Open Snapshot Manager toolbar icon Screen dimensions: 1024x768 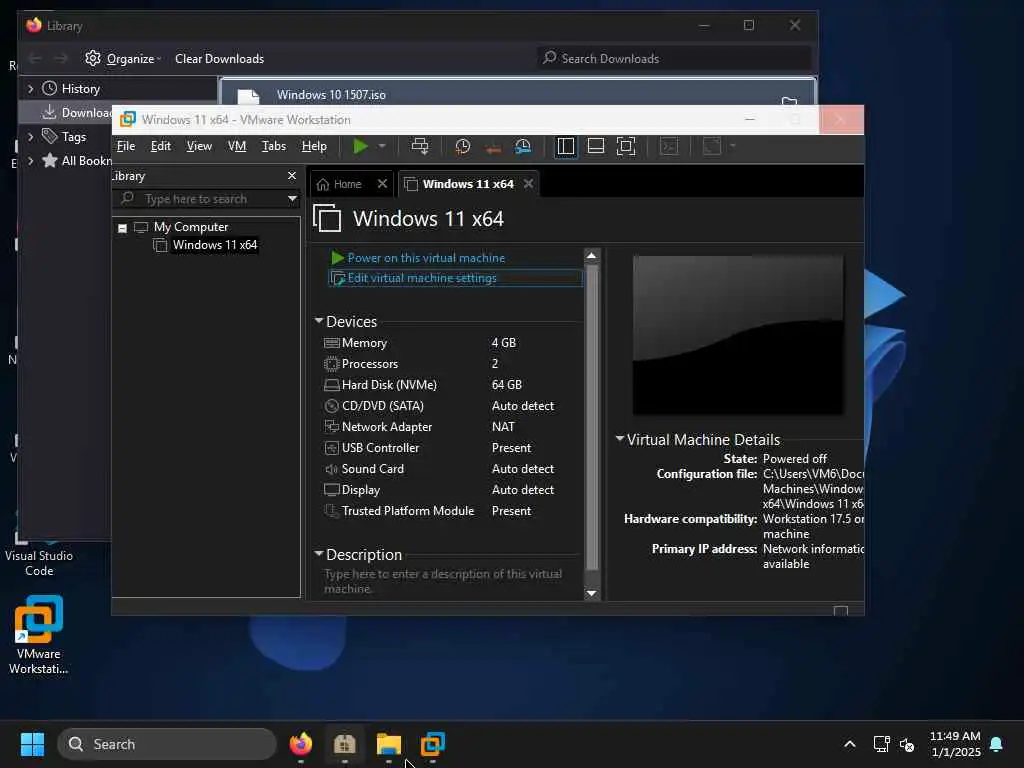[x=523, y=146]
